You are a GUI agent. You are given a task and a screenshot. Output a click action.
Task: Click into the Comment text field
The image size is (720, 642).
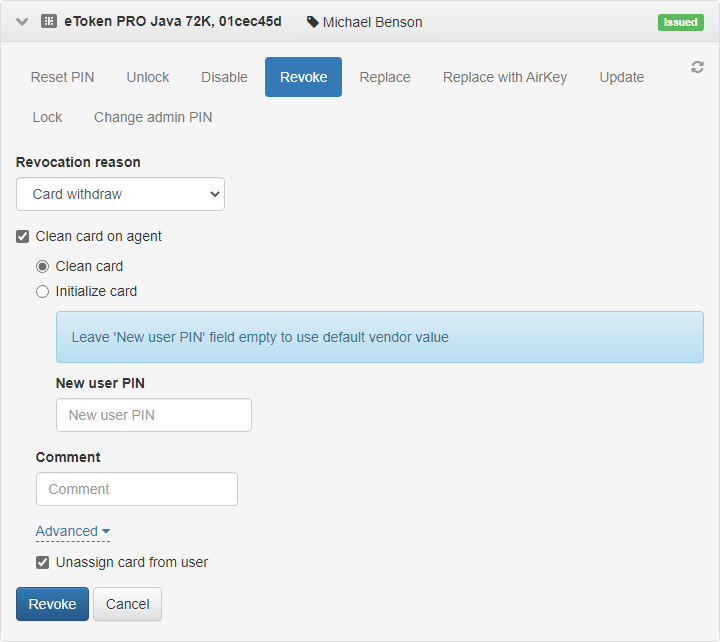[136, 489]
